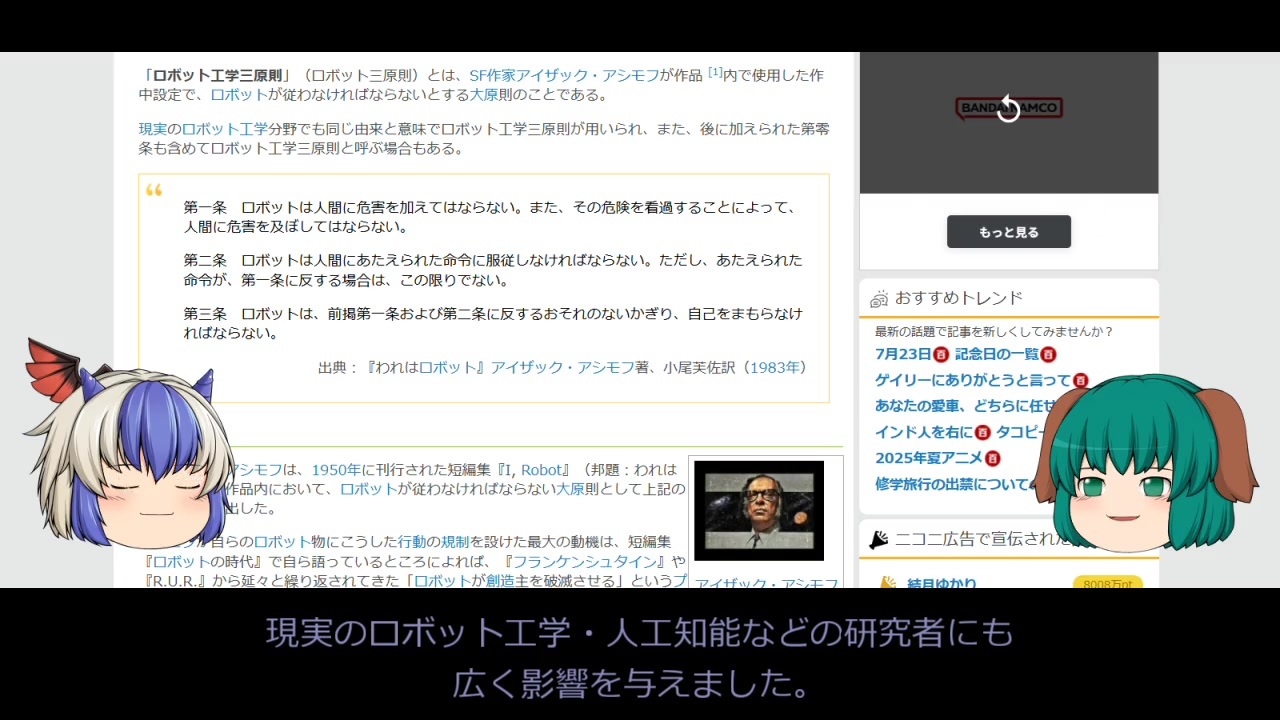
Task: Click the 第二条 paragraph in the quote box
Action: pyautogui.click(x=493, y=270)
